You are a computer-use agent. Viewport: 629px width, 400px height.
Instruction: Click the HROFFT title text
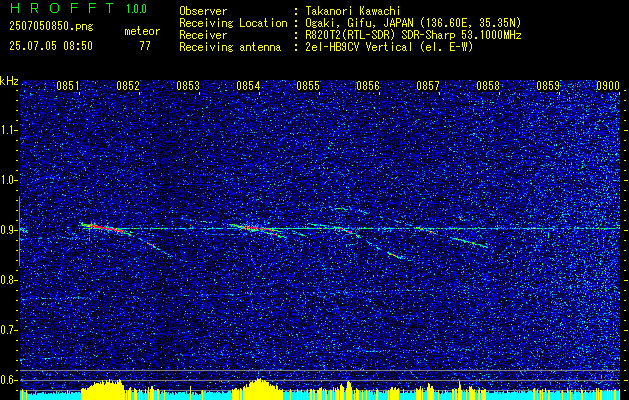coord(62,8)
